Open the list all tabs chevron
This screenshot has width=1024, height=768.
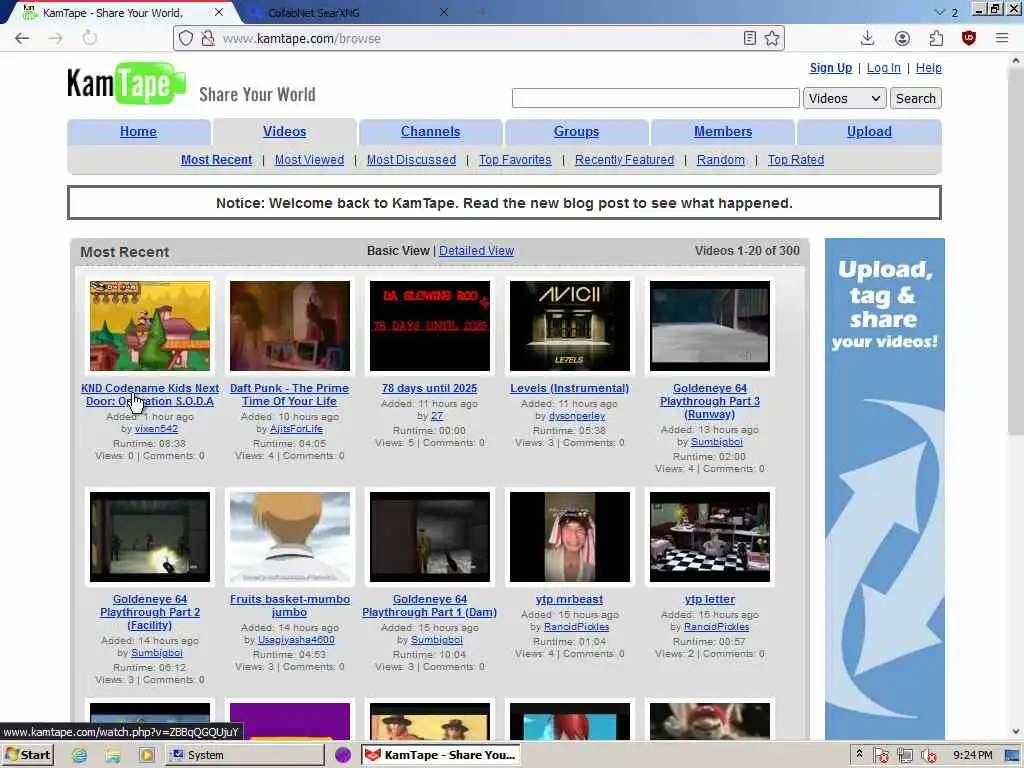pos(939,12)
